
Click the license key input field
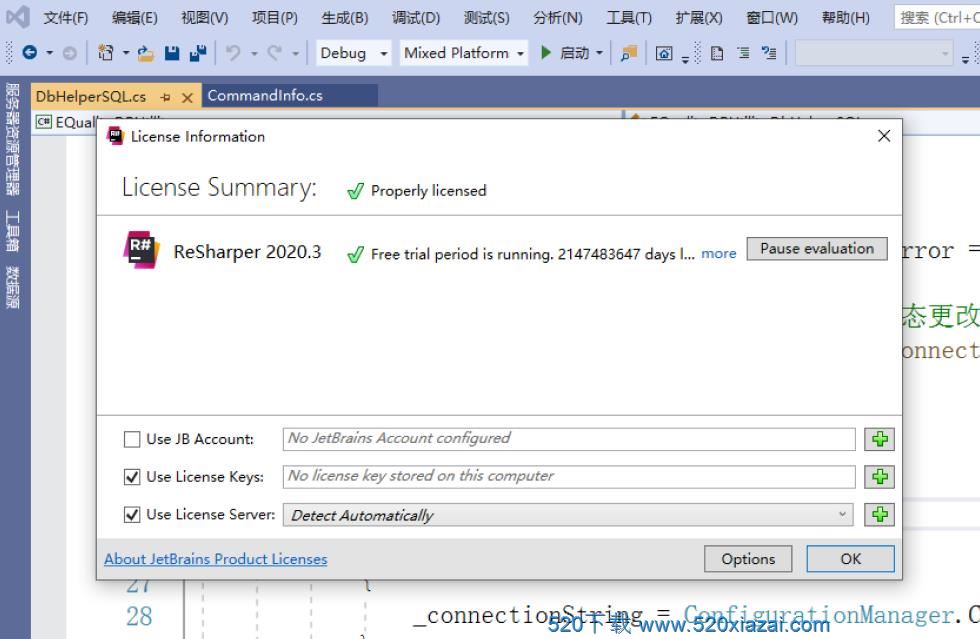click(x=568, y=477)
